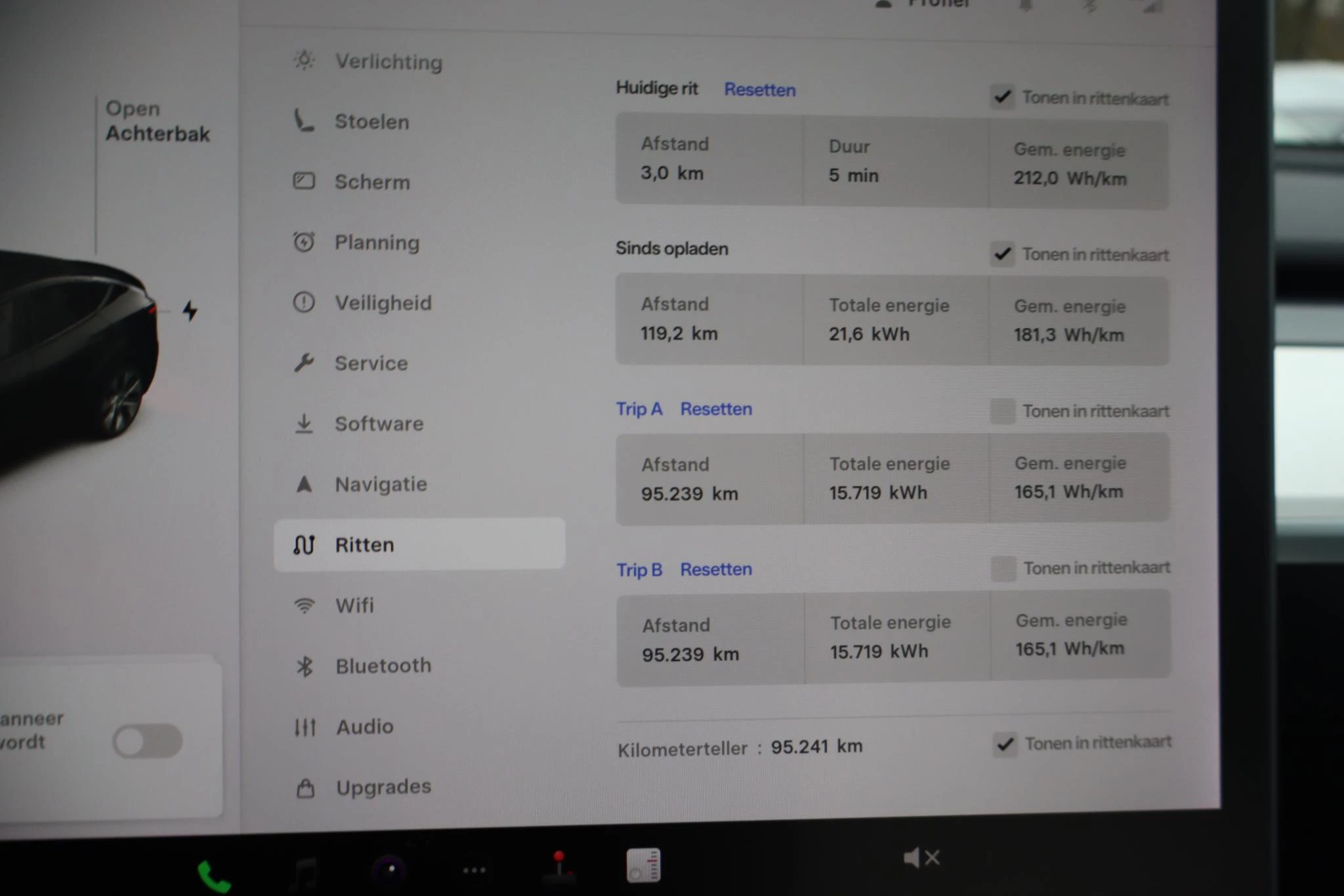This screenshot has height=896, width=1344.
Task: Tap the green phone icon
Action: pyautogui.click(x=213, y=876)
